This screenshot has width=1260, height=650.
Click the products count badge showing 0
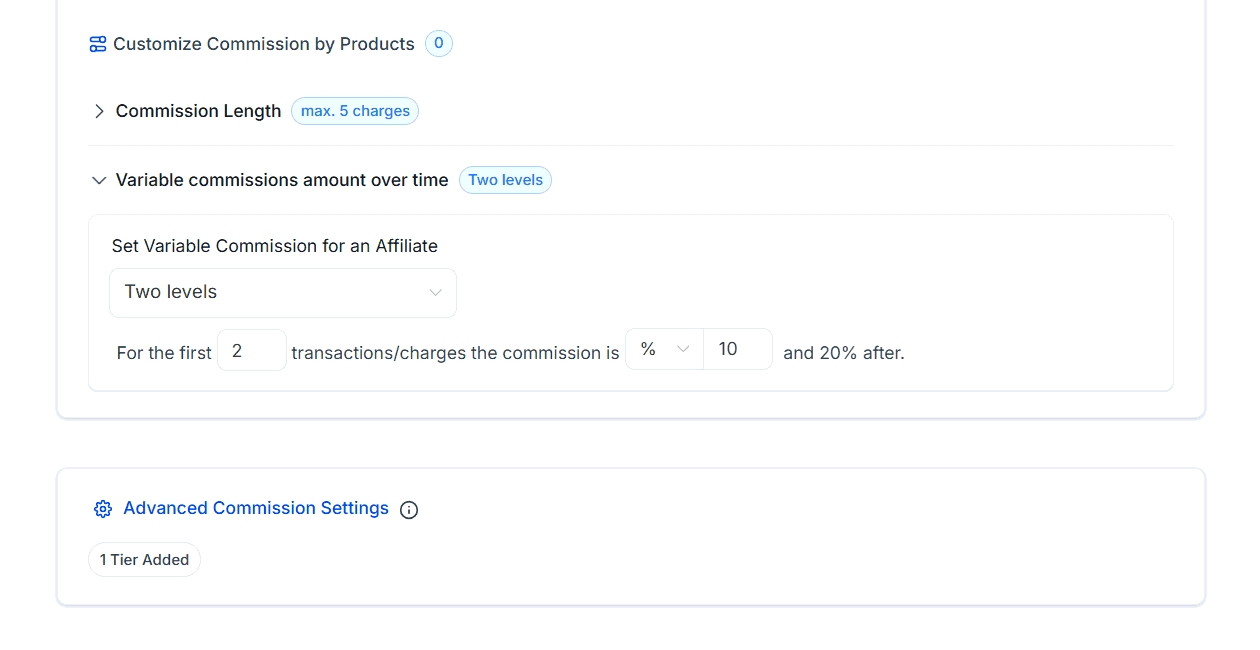[x=438, y=44]
